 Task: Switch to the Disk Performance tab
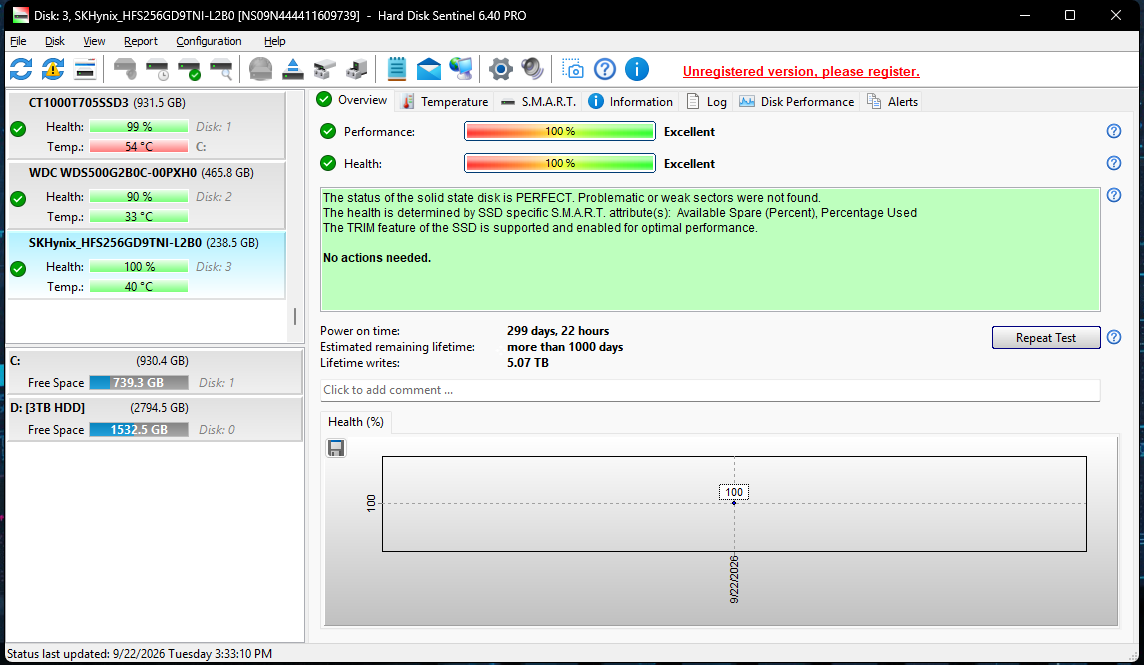click(796, 101)
